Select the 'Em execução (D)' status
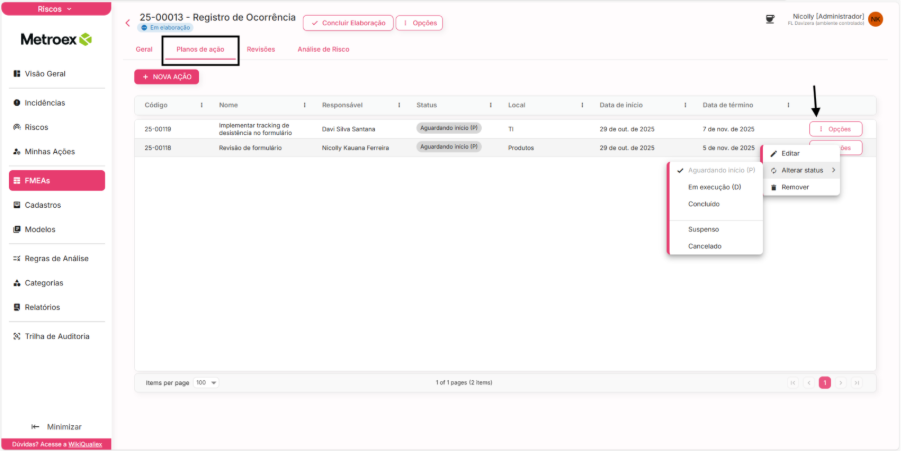901x451 pixels. tap(714, 187)
